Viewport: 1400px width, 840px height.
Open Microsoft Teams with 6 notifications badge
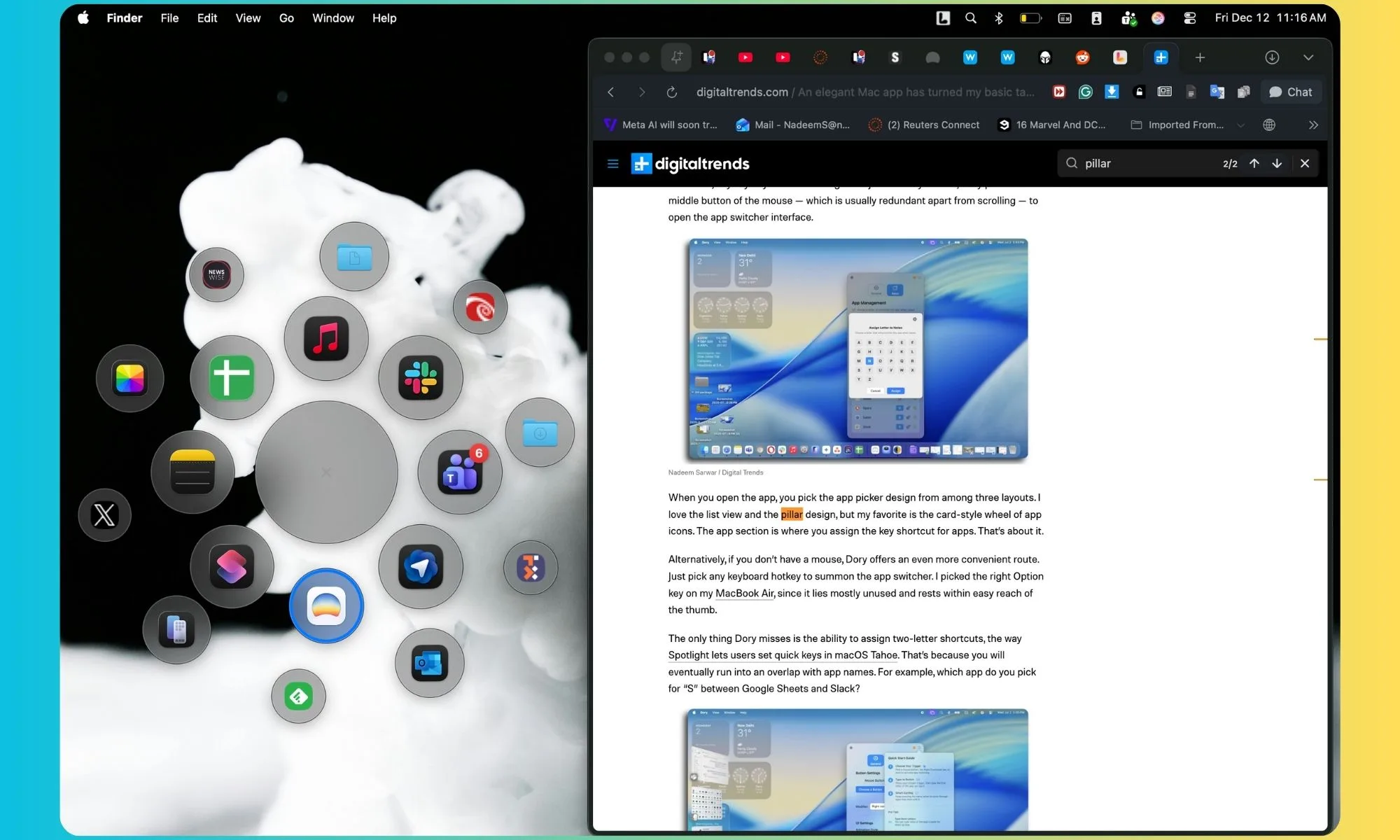[x=460, y=472]
